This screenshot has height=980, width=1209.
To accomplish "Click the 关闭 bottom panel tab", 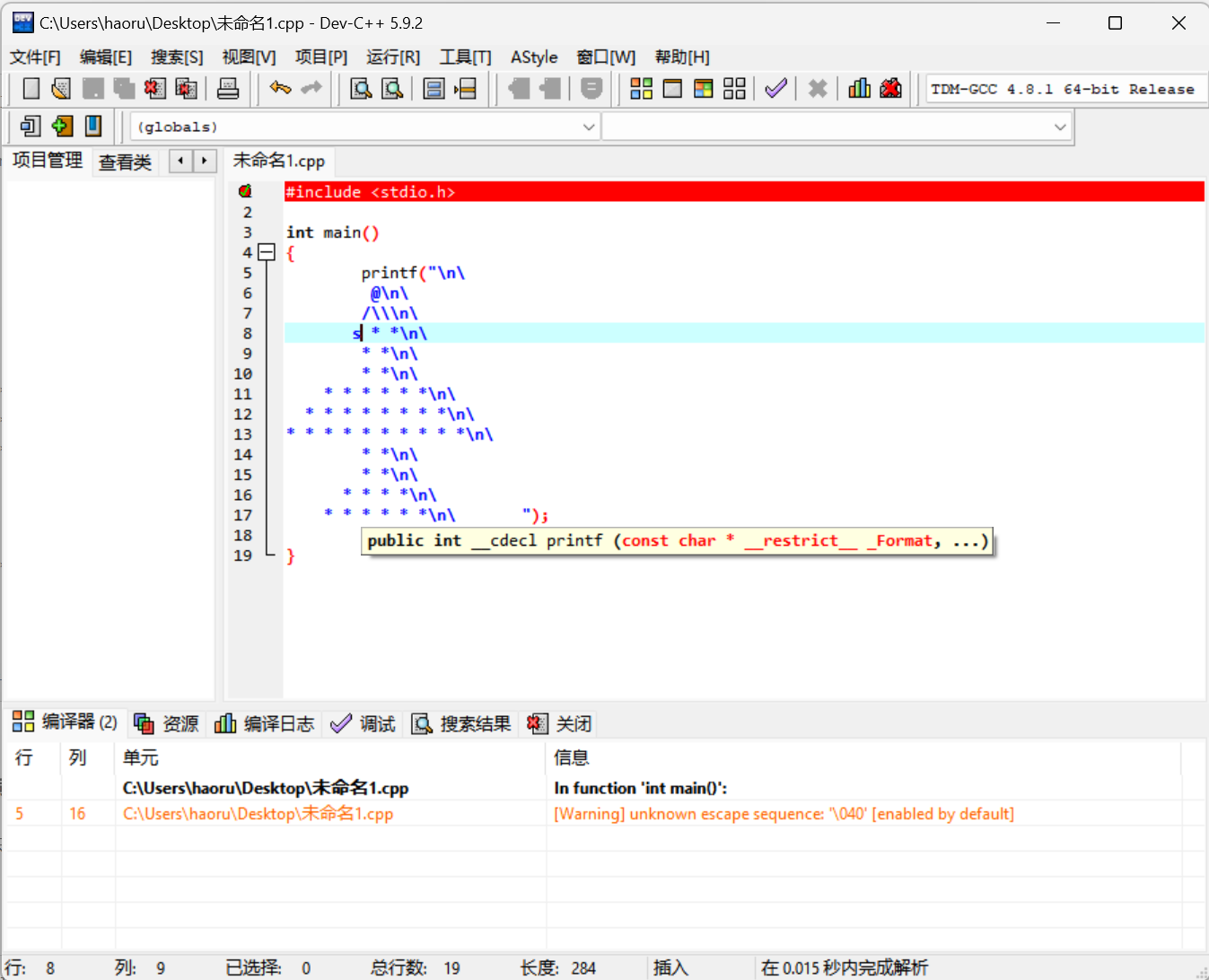I will click(x=560, y=723).
